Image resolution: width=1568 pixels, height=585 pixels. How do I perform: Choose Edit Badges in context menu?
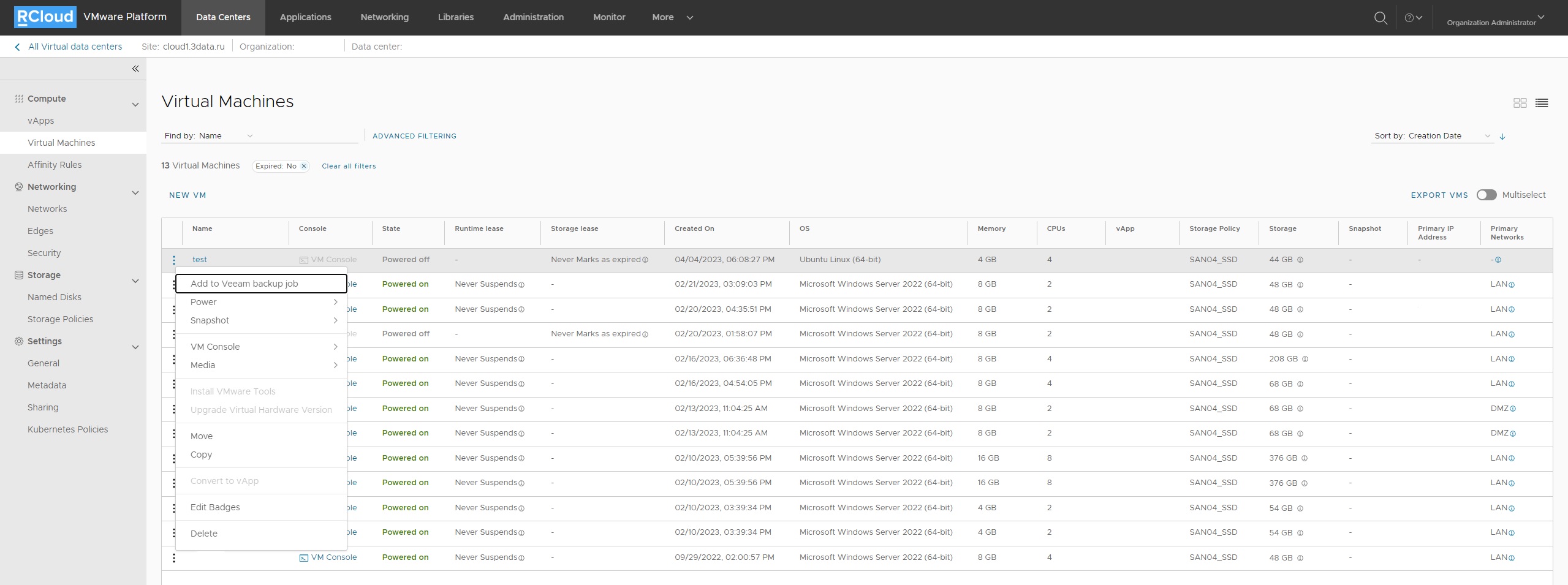261,507
